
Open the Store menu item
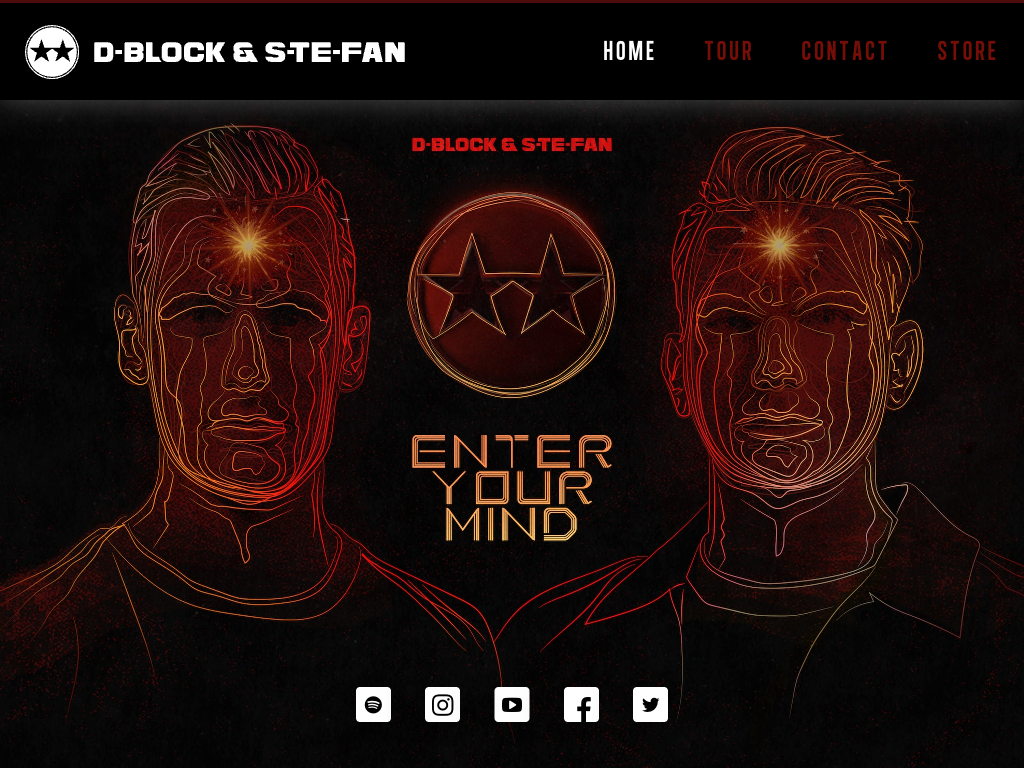(x=967, y=51)
